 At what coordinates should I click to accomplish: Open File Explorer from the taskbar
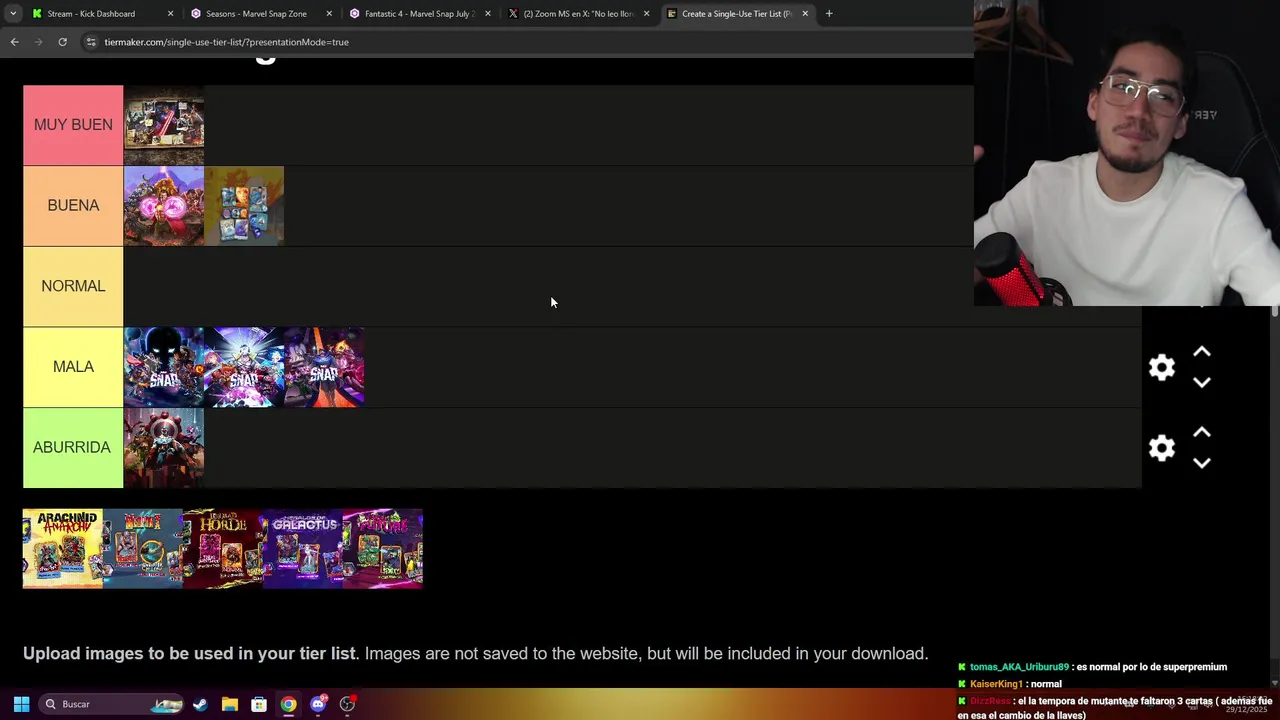(x=229, y=704)
